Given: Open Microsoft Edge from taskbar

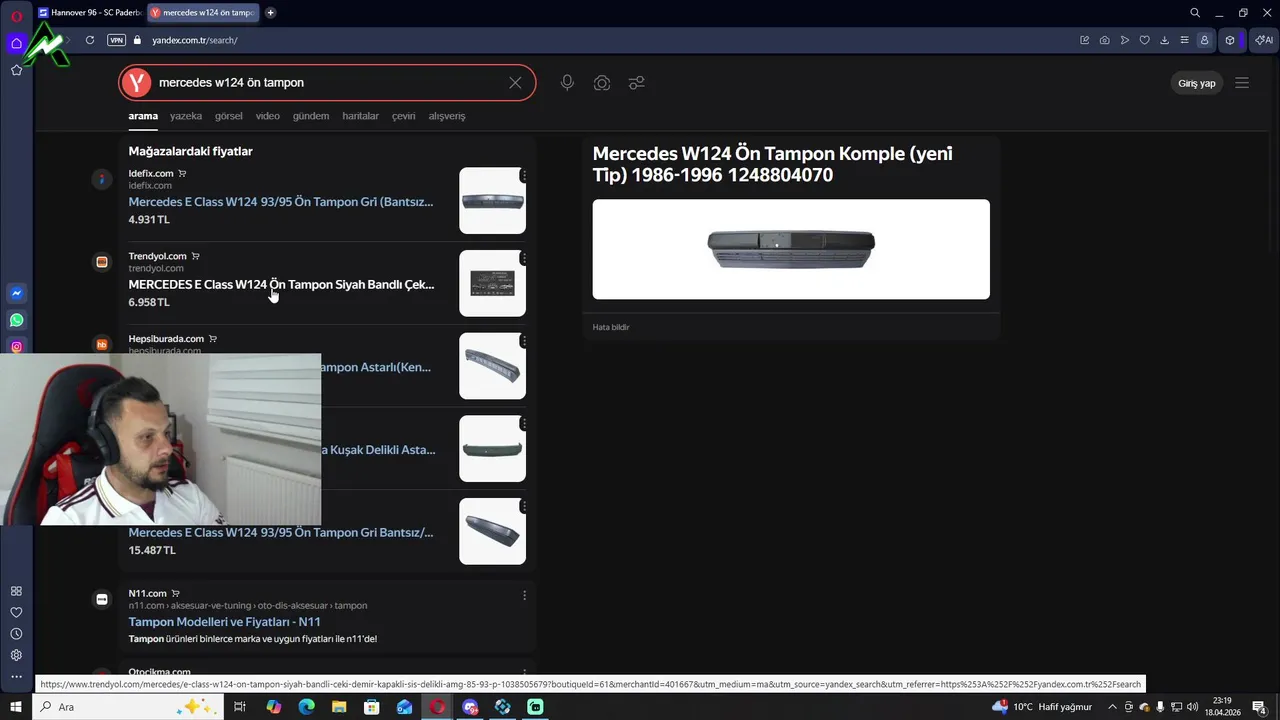Looking at the screenshot, I should click(307, 707).
